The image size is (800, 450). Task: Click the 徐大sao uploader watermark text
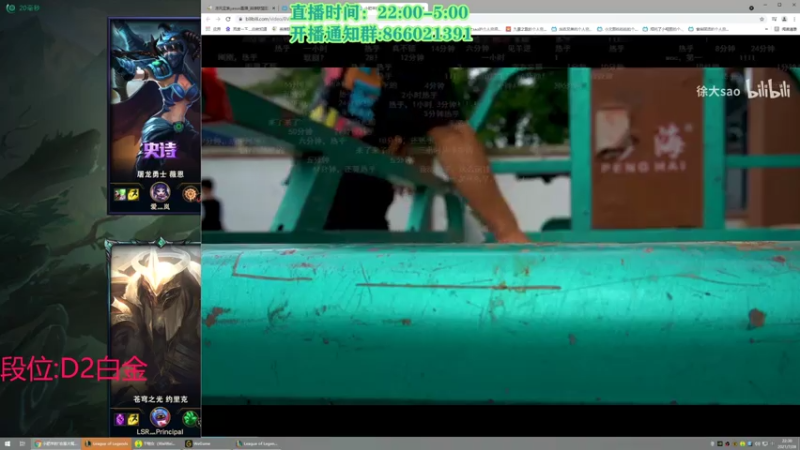point(718,91)
